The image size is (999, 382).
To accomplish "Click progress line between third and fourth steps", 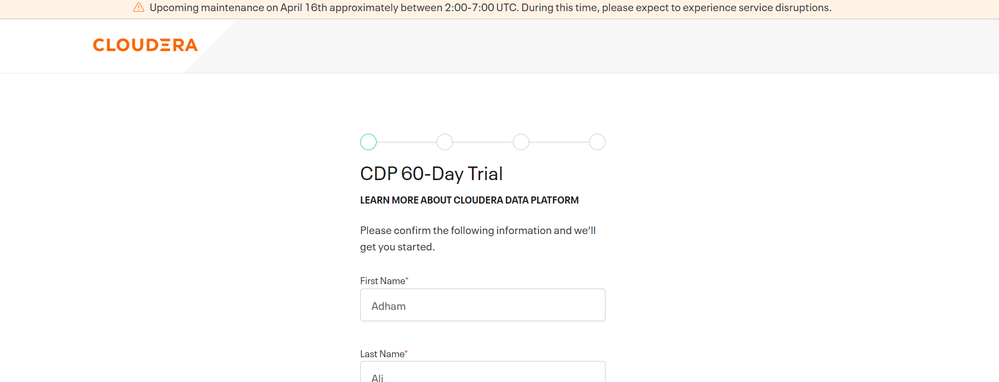I will tap(559, 142).
